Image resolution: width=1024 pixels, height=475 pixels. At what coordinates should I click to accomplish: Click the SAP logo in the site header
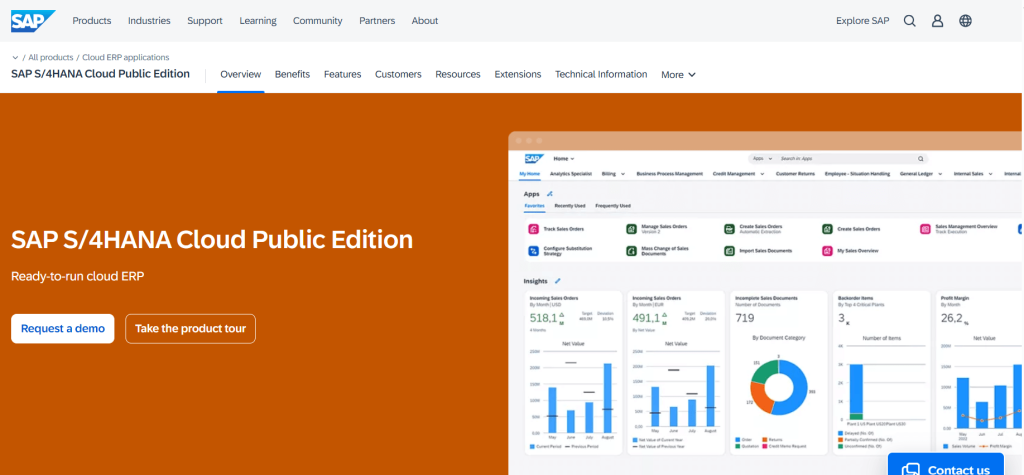click(x=33, y=21)
